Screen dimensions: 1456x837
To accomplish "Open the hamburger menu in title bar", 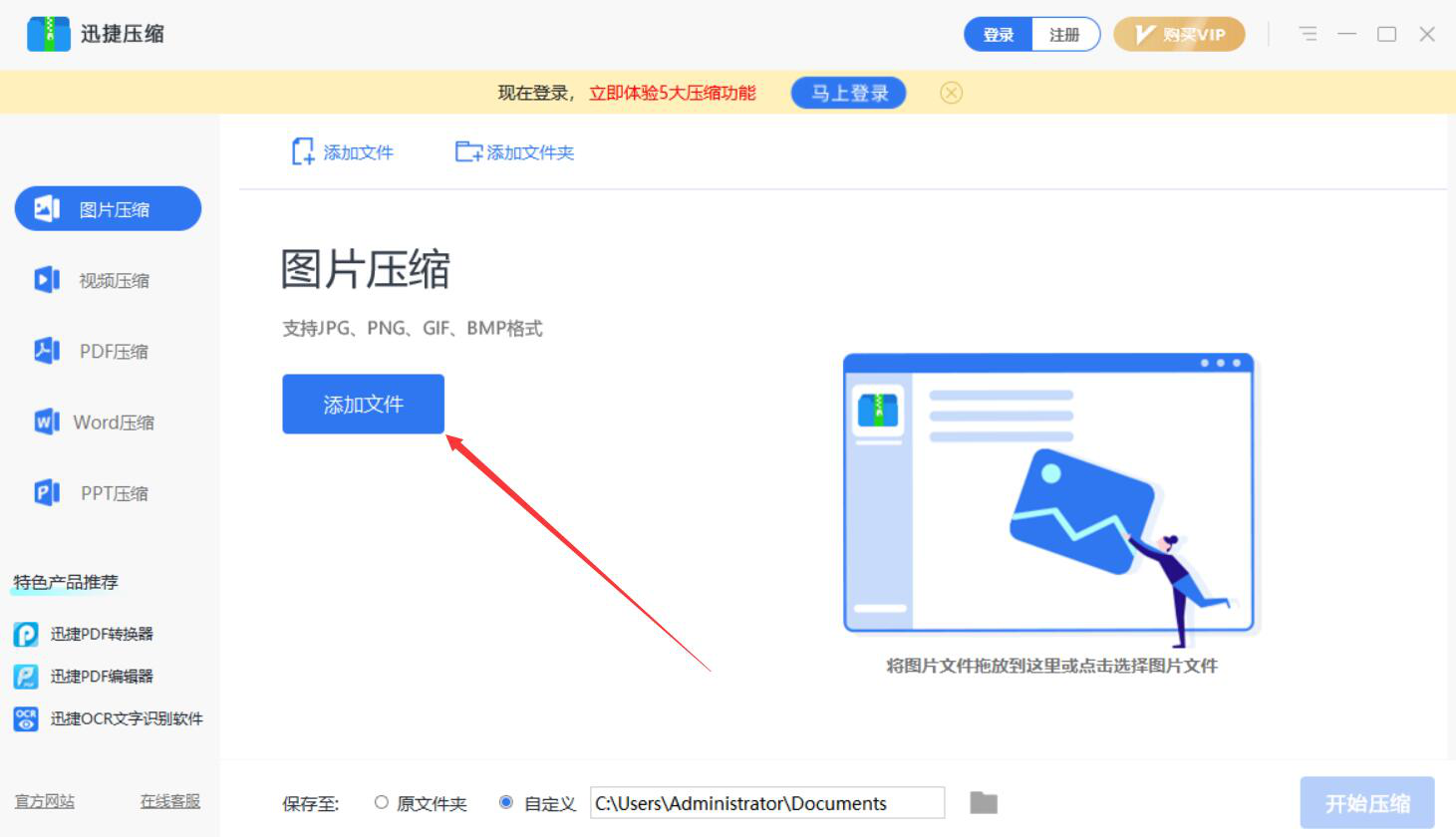I will (1309, 34).
